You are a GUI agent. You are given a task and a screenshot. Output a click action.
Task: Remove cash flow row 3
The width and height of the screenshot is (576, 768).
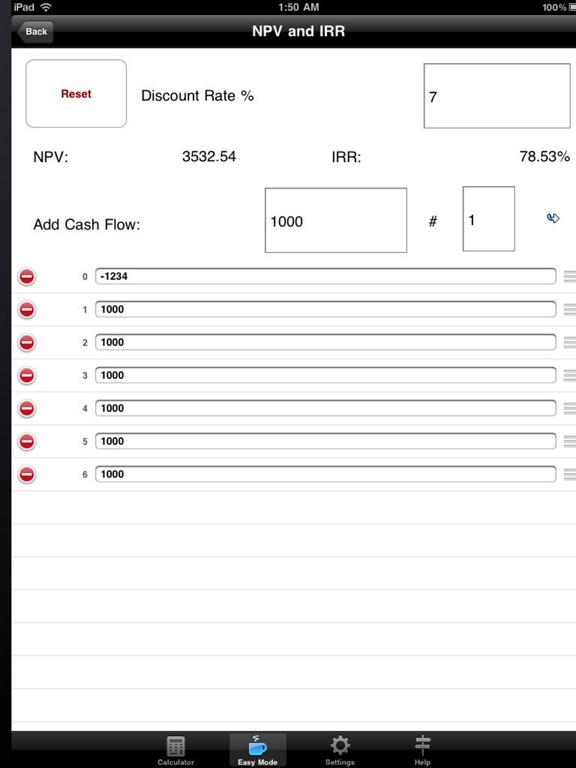pyautogui.click(x=27, y=376)
